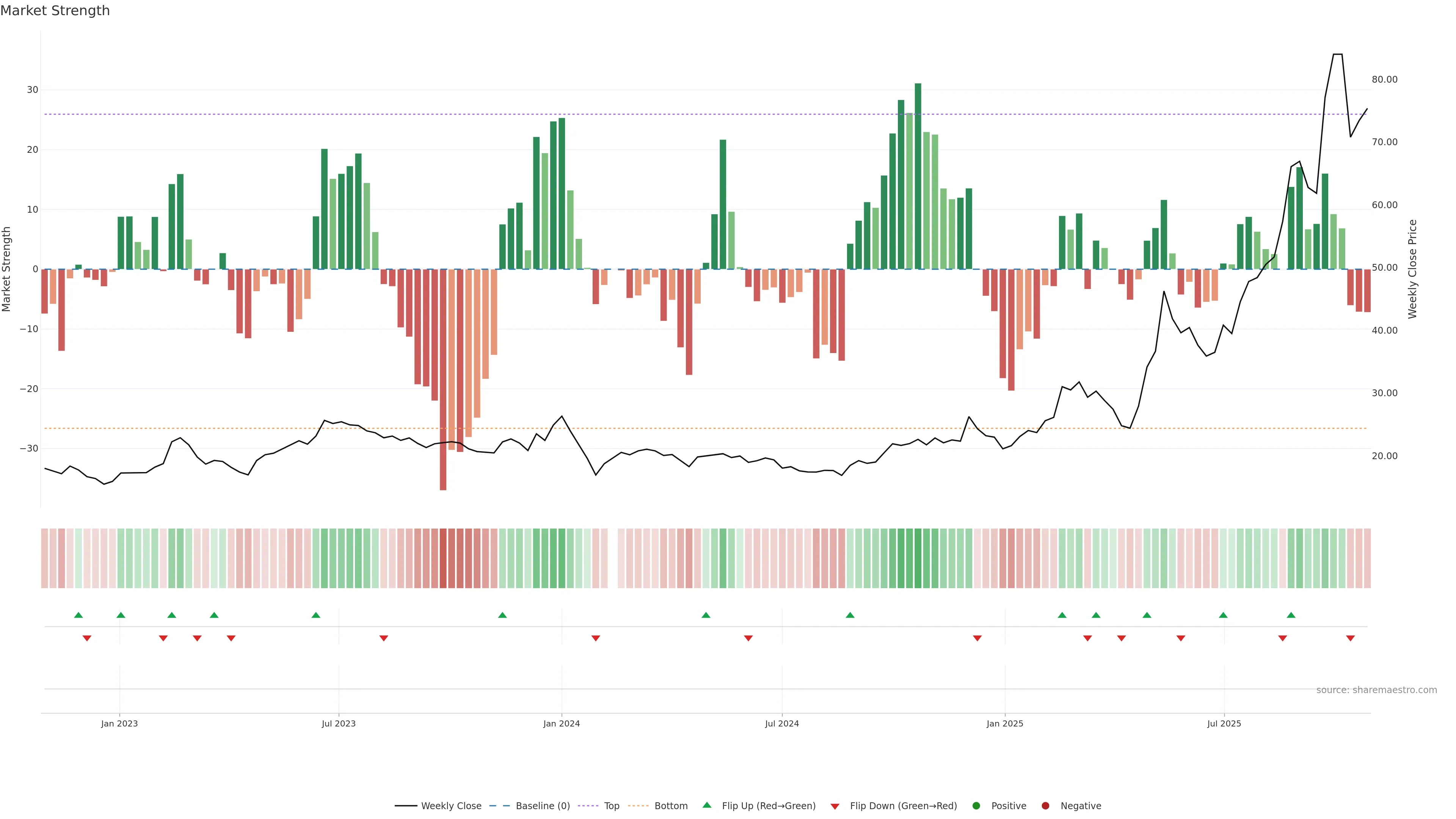
Task: Click the Jan 2024 x-axis label
Action: (561, 723)
